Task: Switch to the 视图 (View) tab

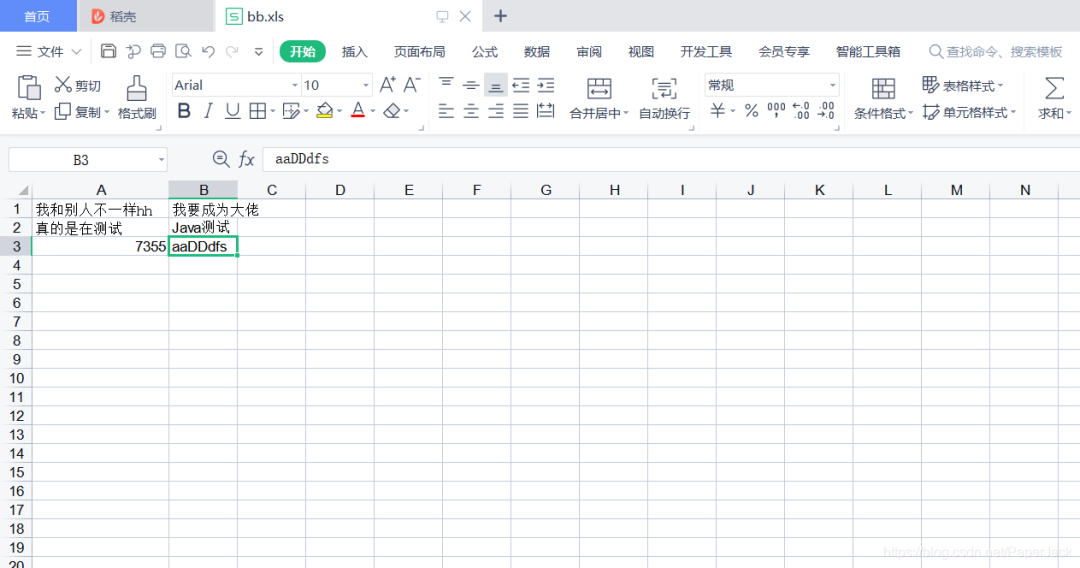Action: coord(641,52)
